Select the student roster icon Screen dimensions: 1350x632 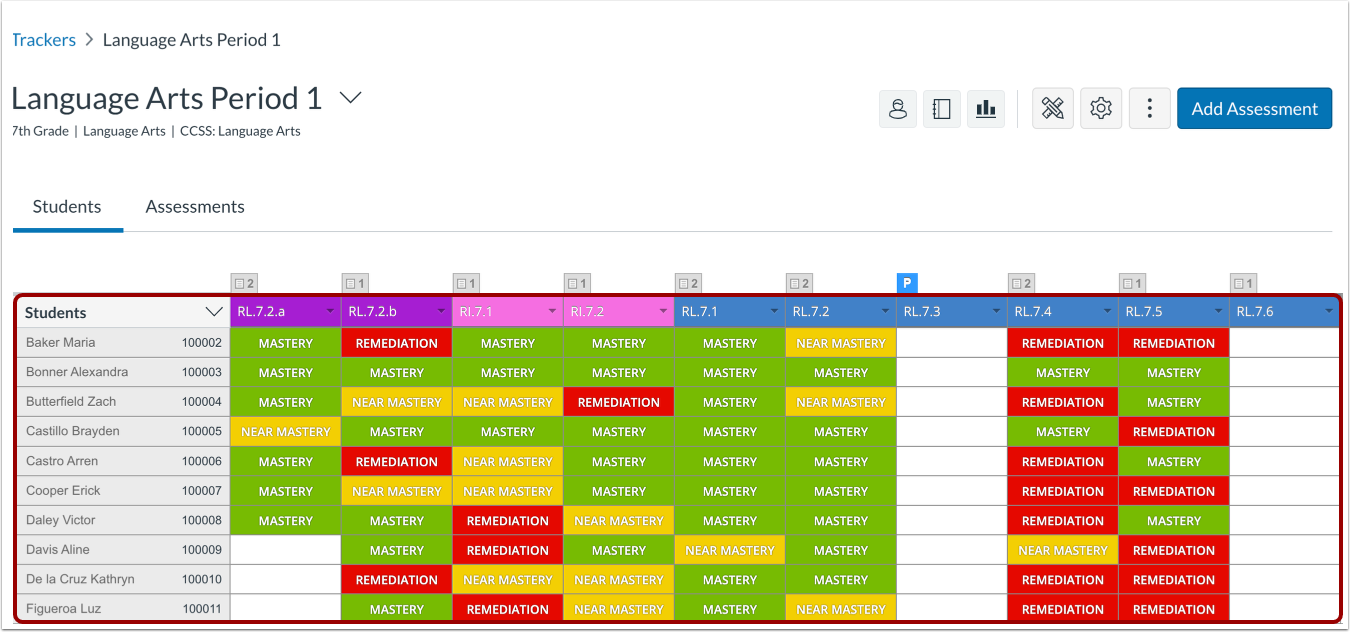point(897,108)
